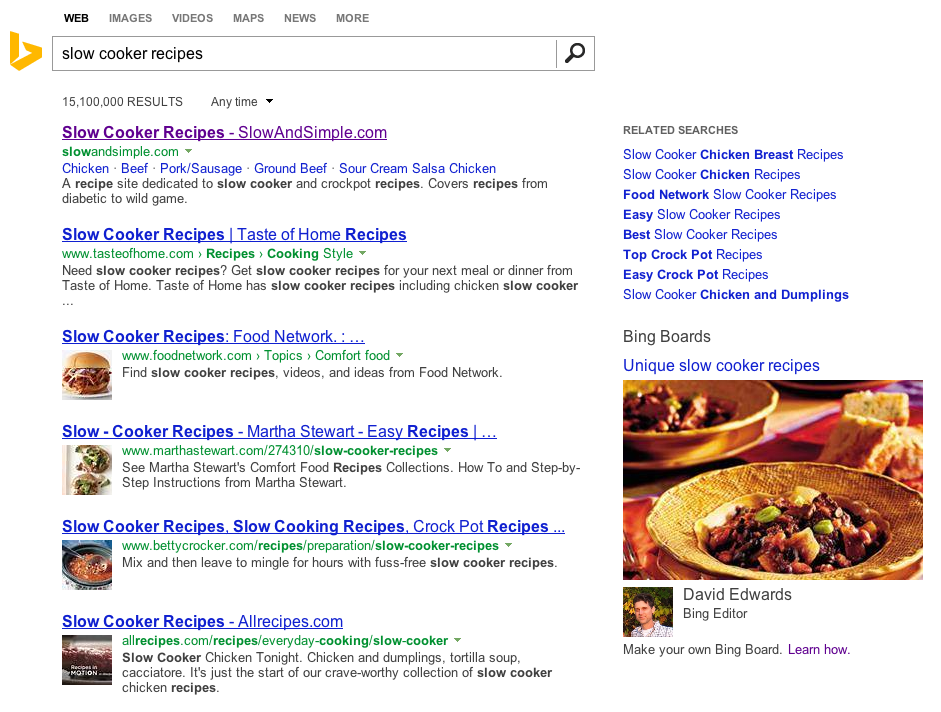This screenshot has width=941, height=712.
Task: Open the Chicken sublink under SlowAndSimple
Action: pyautogui.click(x=86, y=168)
